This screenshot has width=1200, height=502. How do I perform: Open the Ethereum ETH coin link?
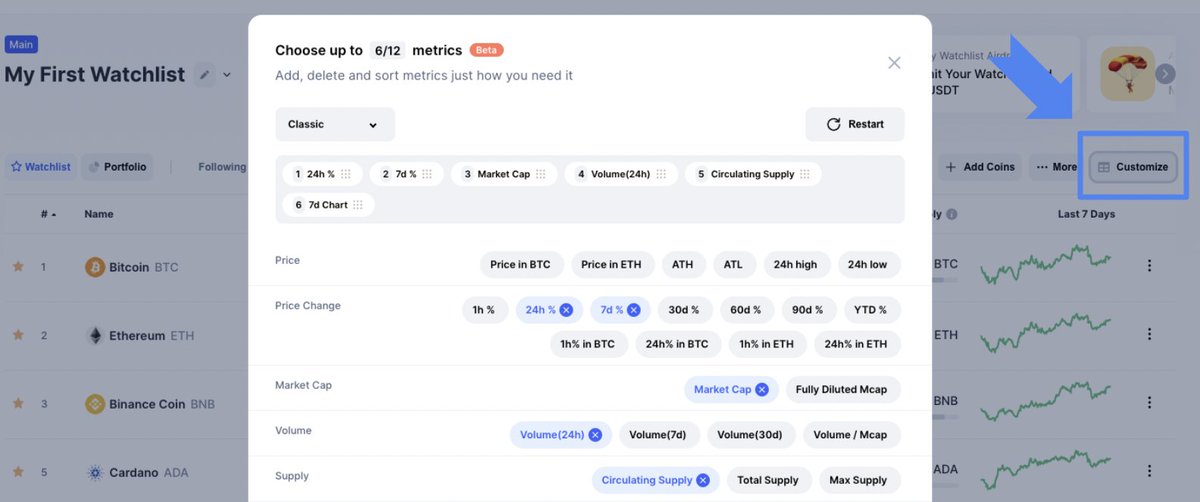tap(139, 336)
